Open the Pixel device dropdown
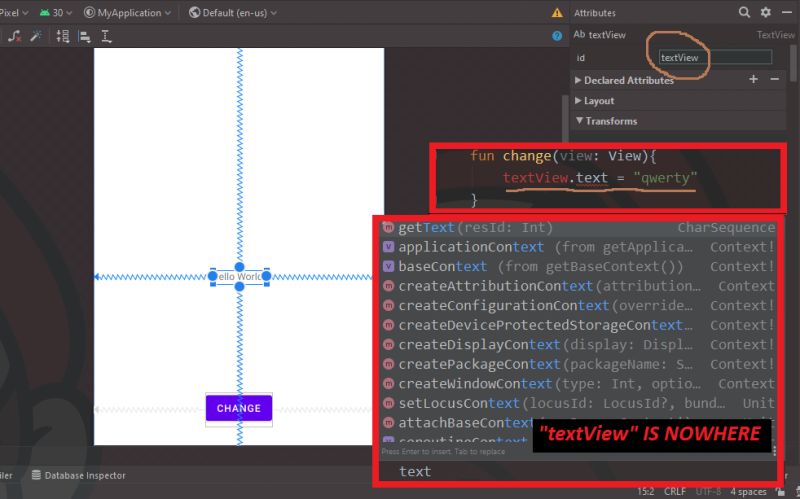800x499 pixels. pyautogui.click(x=14, y=13)
